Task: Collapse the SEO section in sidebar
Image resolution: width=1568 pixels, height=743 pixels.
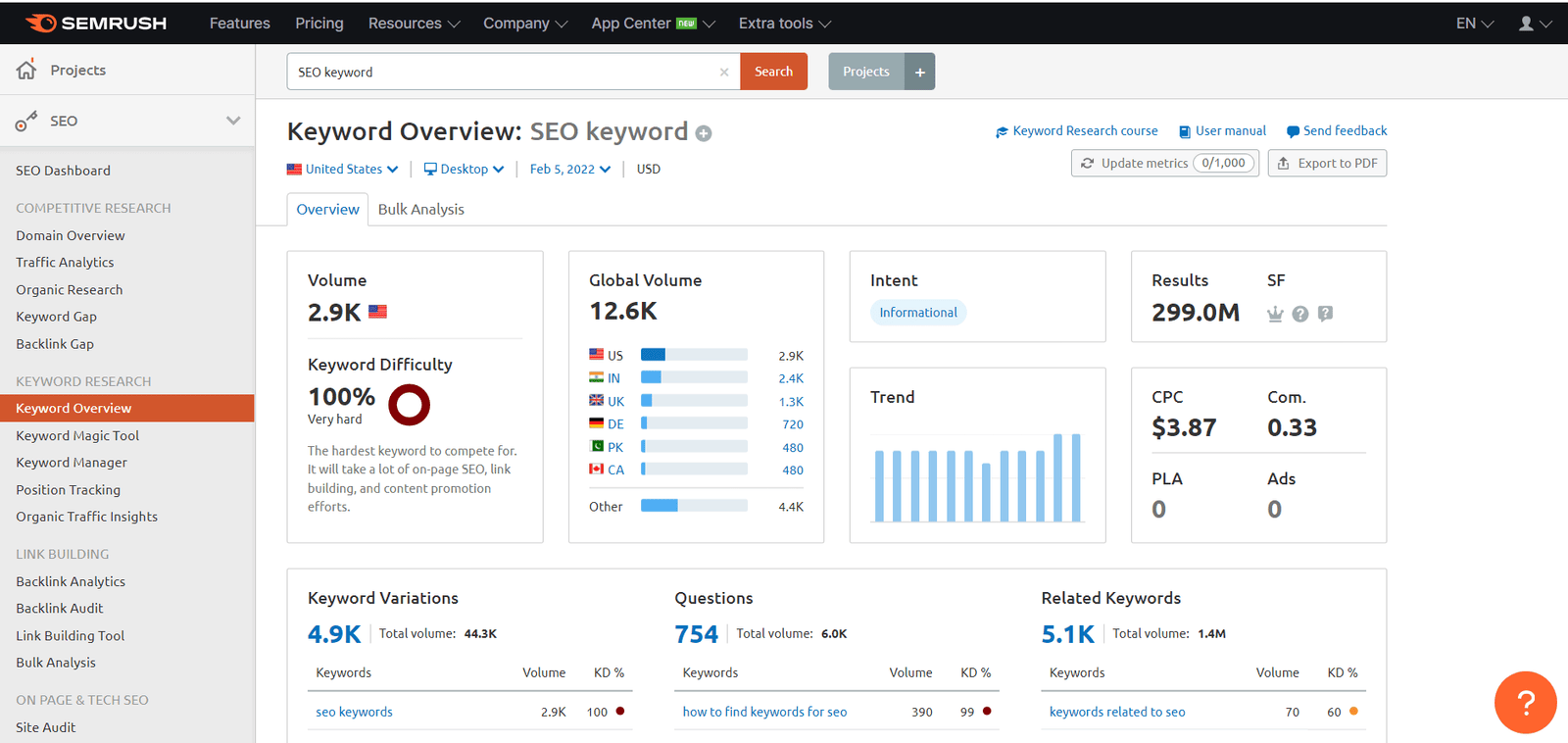Action: tap(233, 121)
